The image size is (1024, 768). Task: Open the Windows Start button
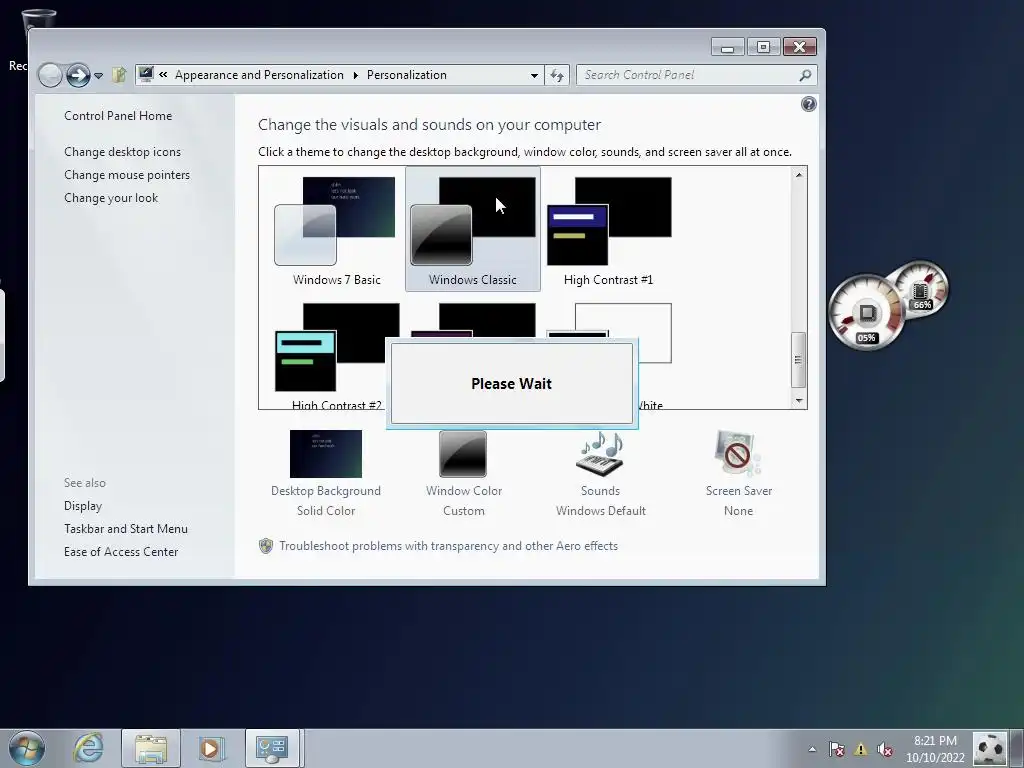tap(27, 748)
